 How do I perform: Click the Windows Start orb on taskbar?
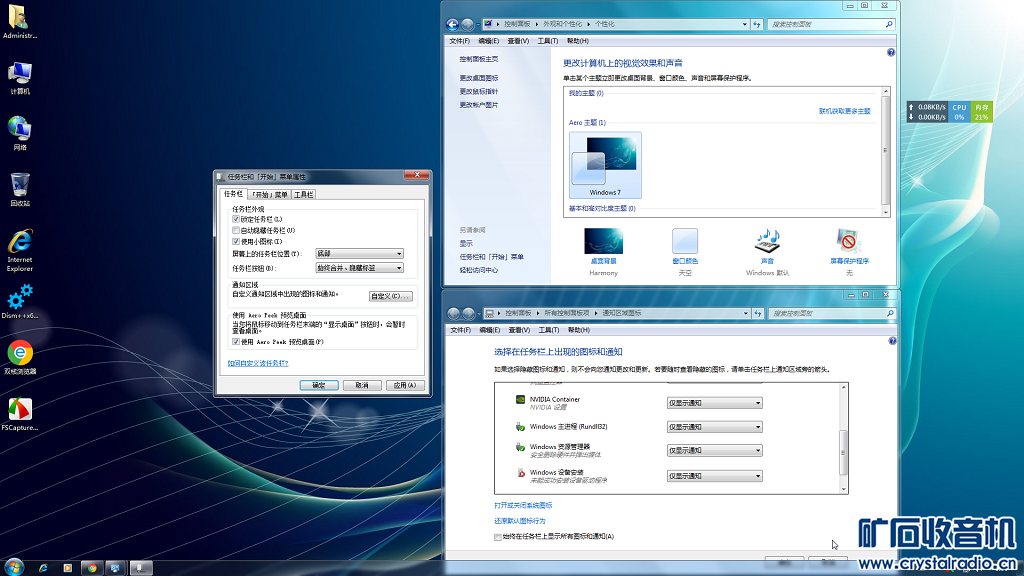(14, 567)
